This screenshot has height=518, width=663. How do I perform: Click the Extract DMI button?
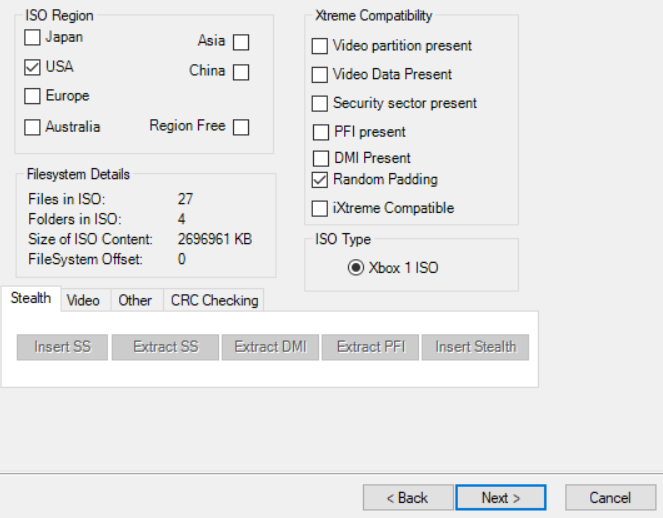point(270,347)
